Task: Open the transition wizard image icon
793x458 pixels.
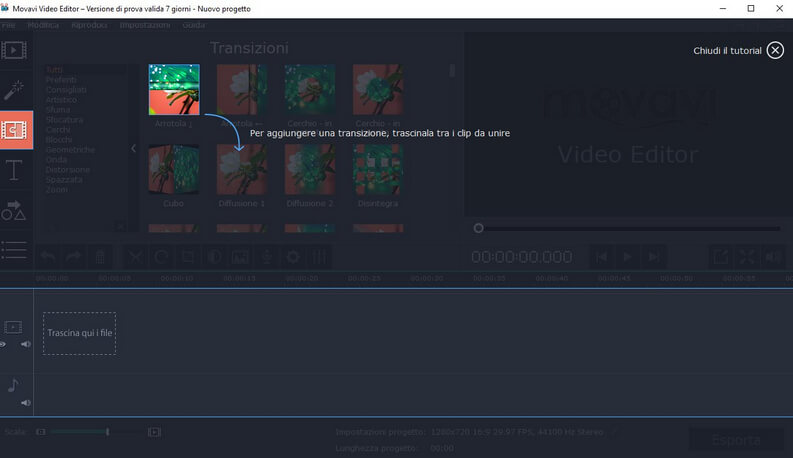Action: (x=240, y=257)
